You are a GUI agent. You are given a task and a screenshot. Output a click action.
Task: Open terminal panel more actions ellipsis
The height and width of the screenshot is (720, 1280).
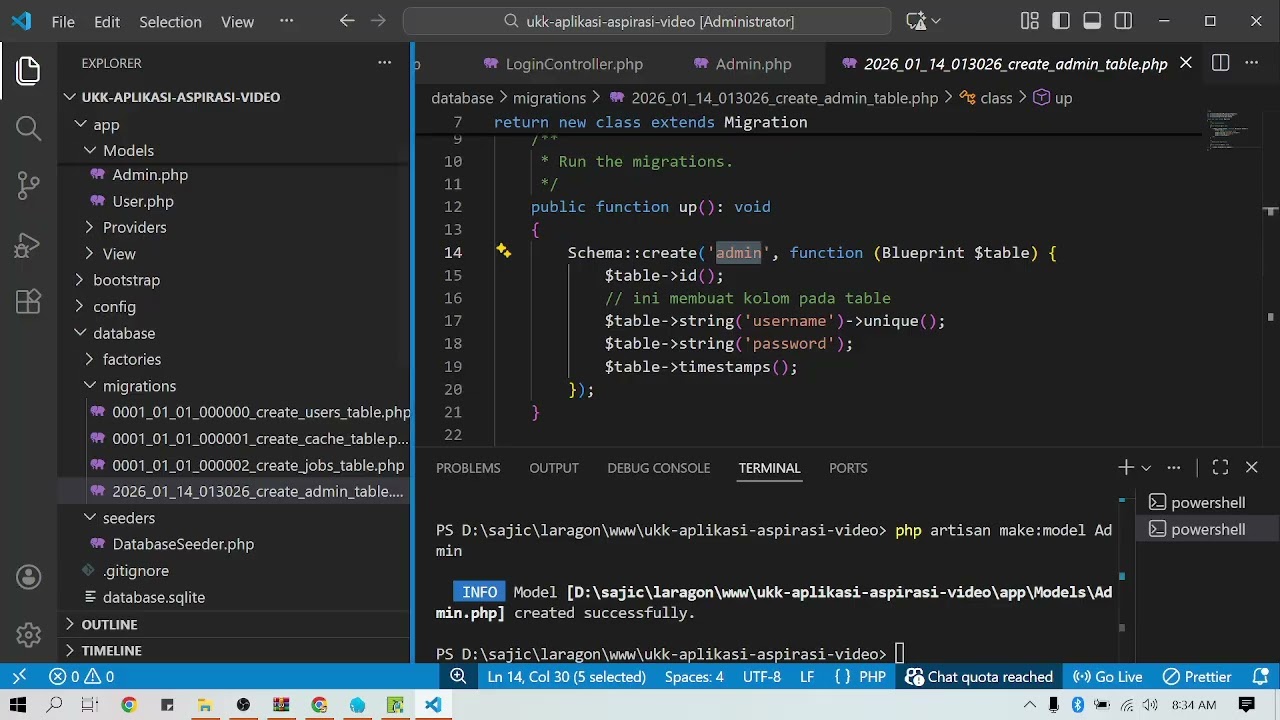pyautogui.click(x=1174, y=467)
